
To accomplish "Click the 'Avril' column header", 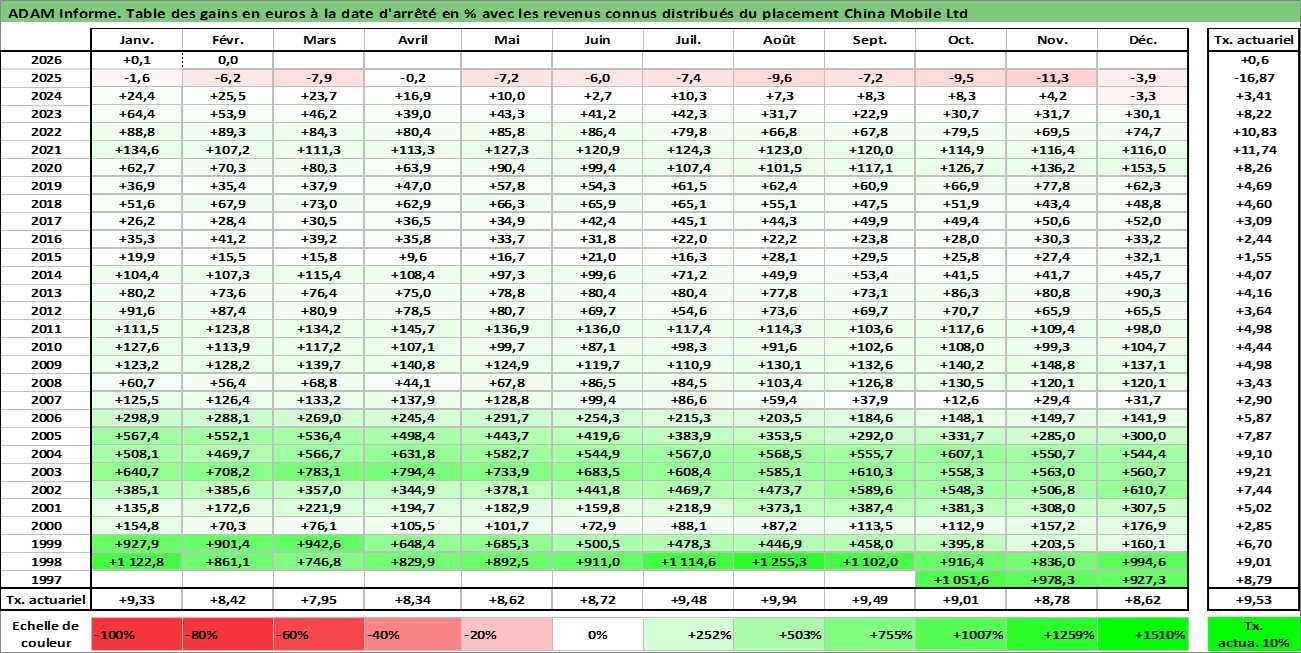I will 412,40.
